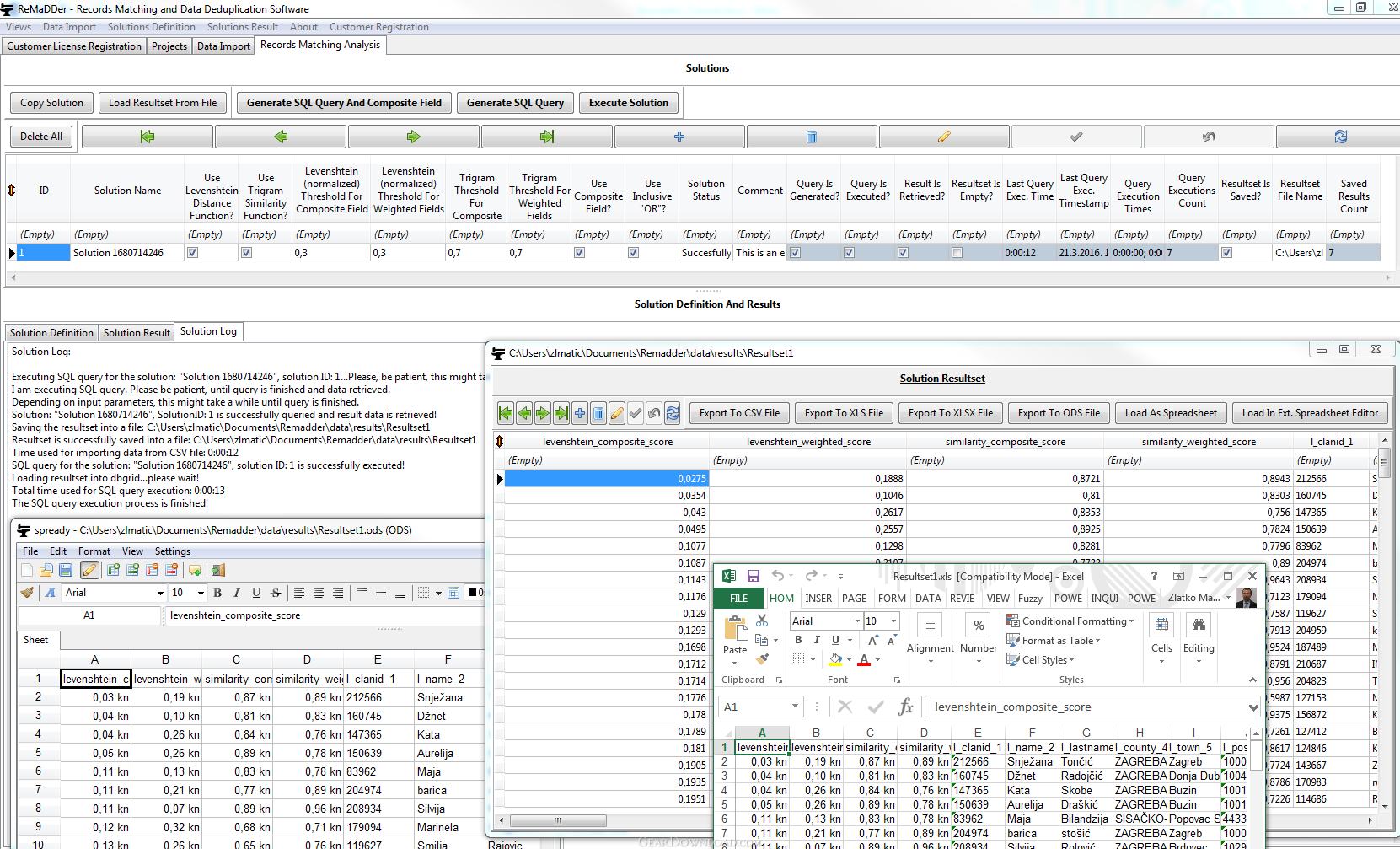
Task: Click the Export To CSV File button
Action: [x=739, y=413]
